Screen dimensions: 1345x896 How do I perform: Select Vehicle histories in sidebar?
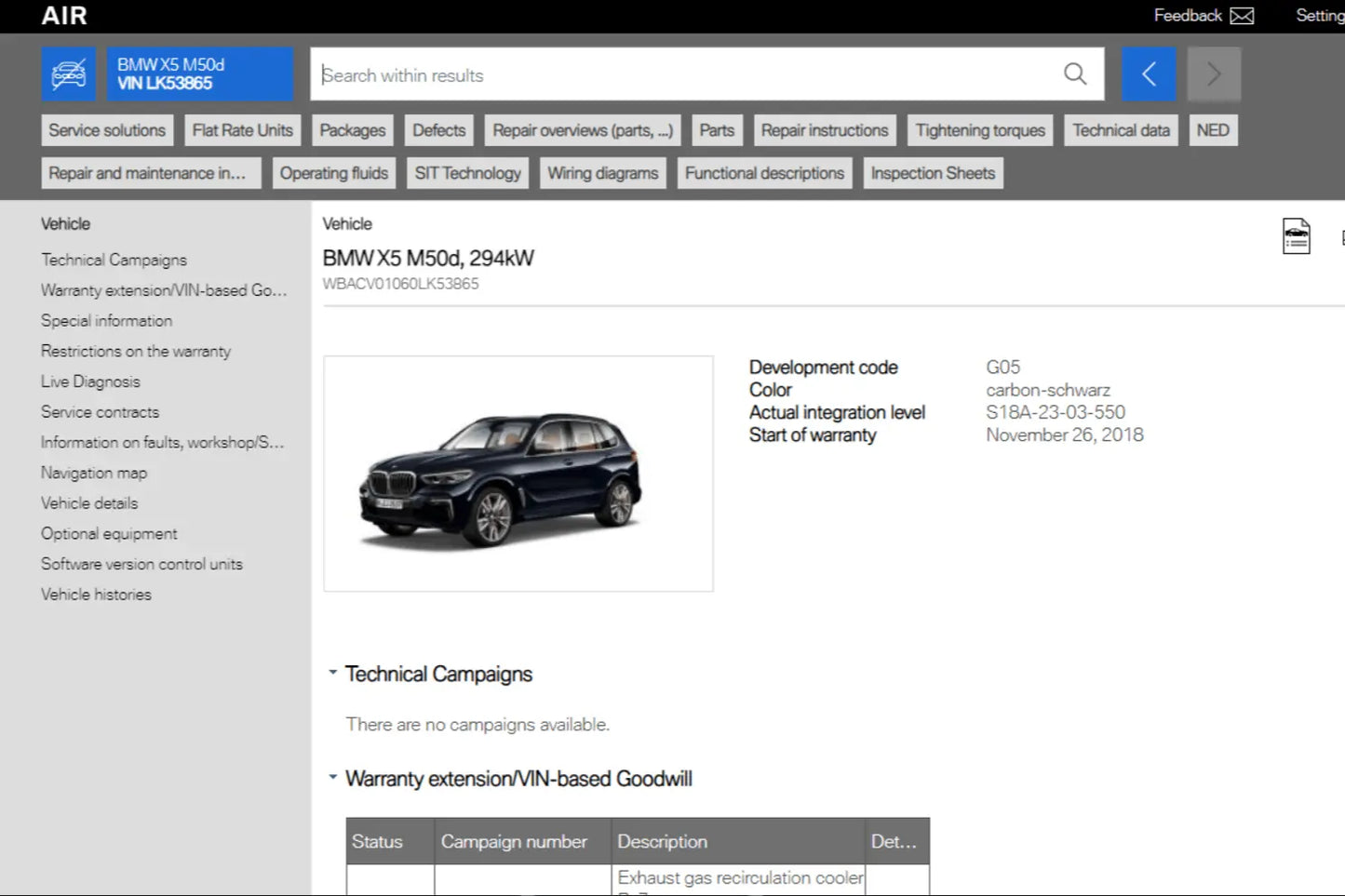pyautogui.click(x=96, y=595)
